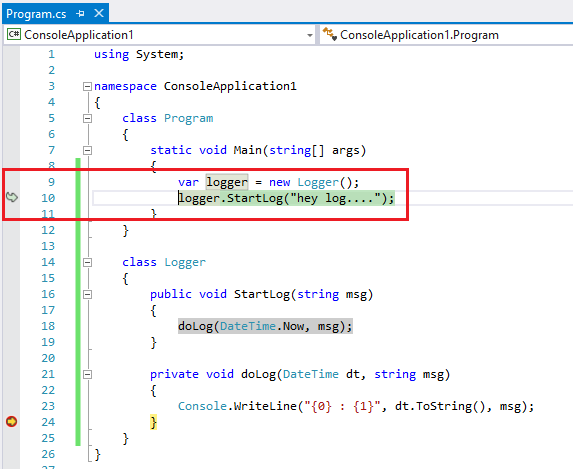Click the C# project icon in navigation bar
This screenshot has width=573, height=469.
(14, 34)
